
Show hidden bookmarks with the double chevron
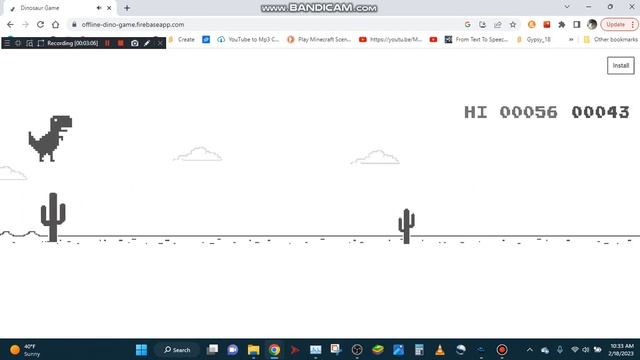(571, 40)
